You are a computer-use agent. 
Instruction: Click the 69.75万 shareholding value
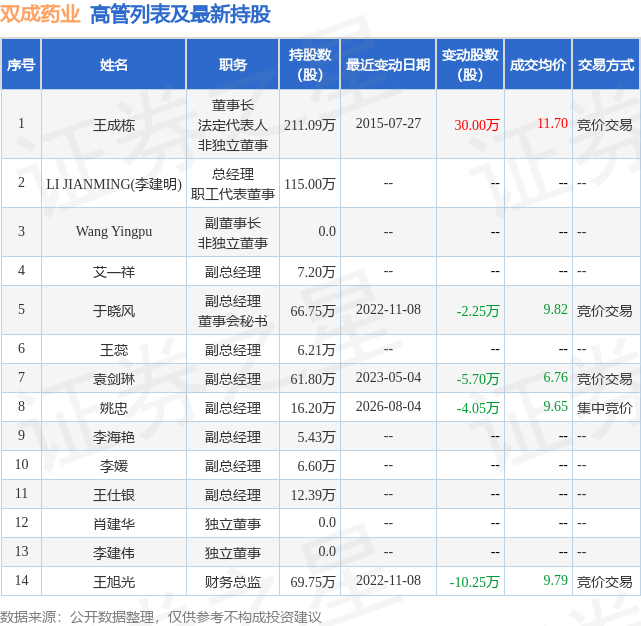(x=313, y=582)
